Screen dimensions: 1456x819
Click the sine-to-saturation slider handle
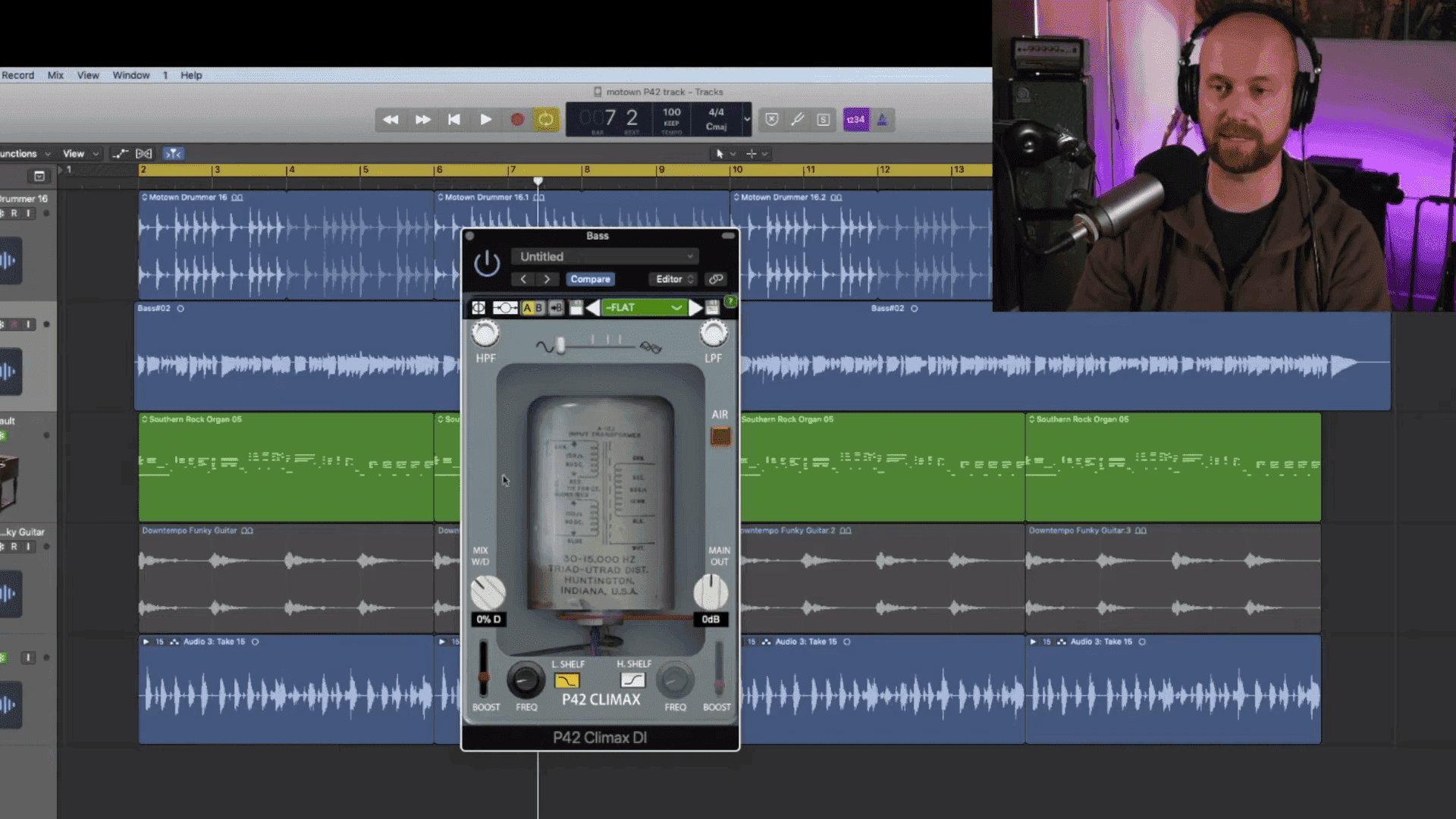(x=560, y=346)
